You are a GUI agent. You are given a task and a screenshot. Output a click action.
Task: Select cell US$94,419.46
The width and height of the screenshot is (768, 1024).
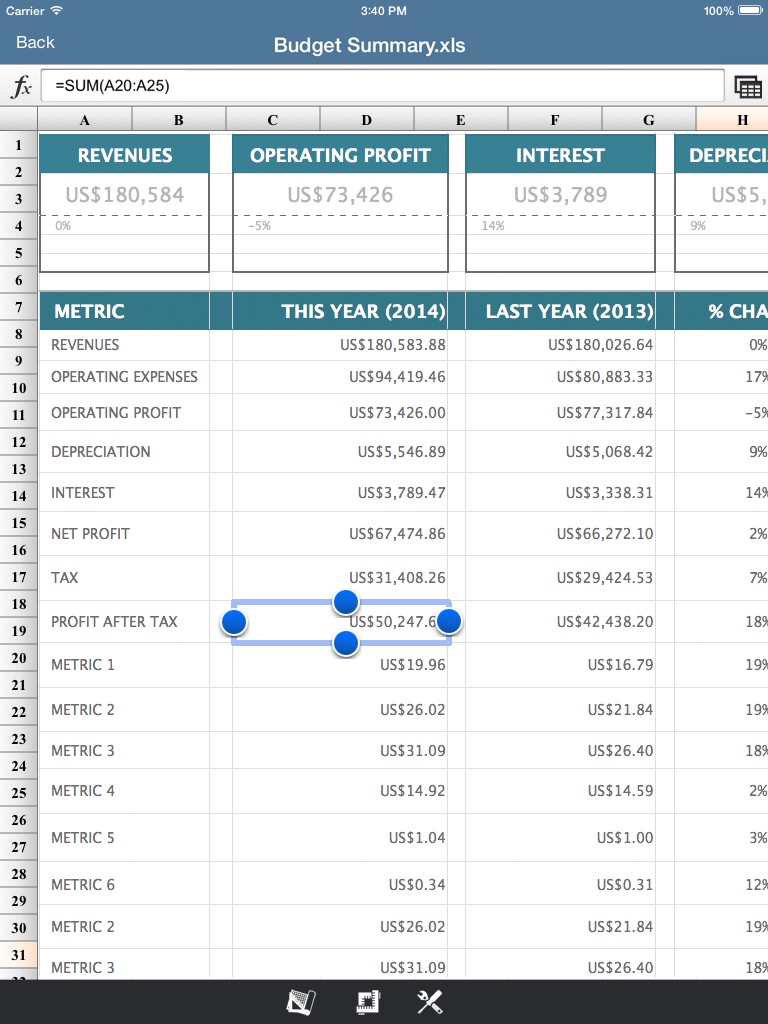click(x=397, y=377)
